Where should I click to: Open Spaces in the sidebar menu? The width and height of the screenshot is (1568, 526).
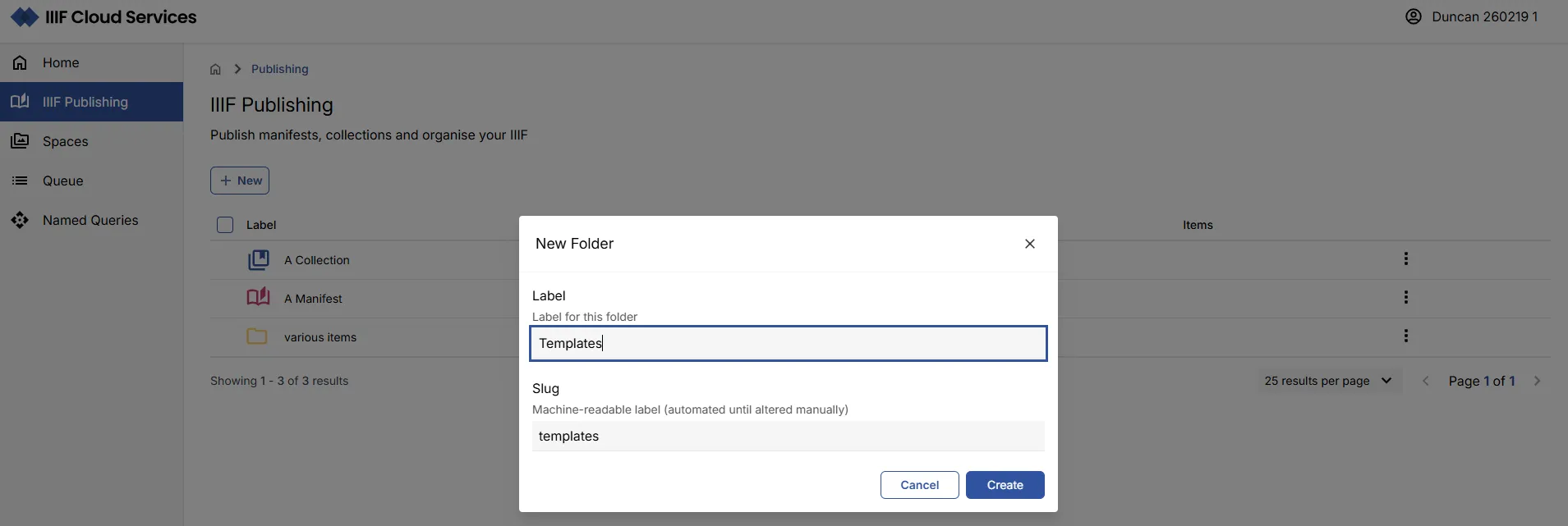click(x=91, y=141)
